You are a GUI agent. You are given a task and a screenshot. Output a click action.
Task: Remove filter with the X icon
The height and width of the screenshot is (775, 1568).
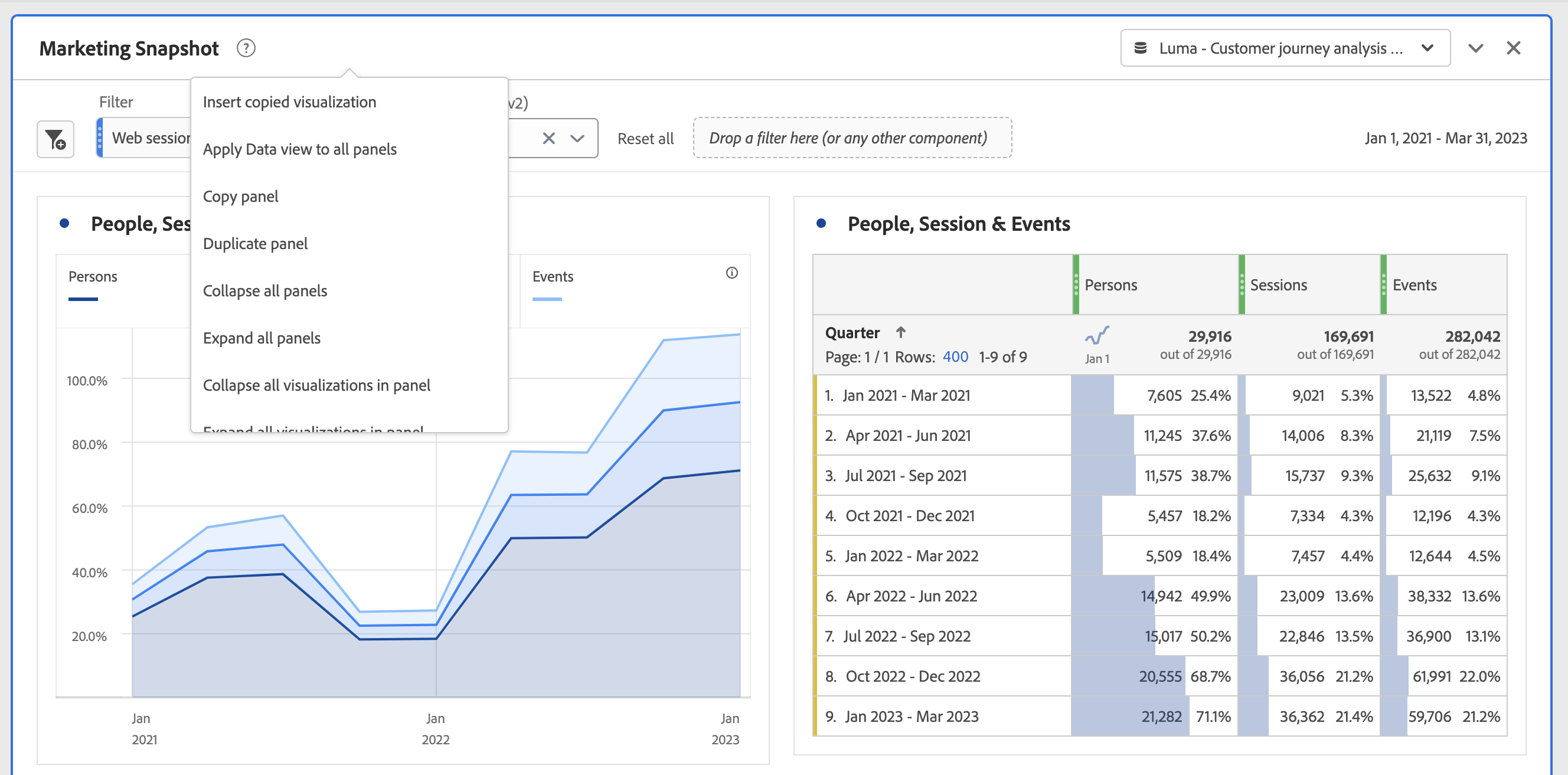coord(548,139)
